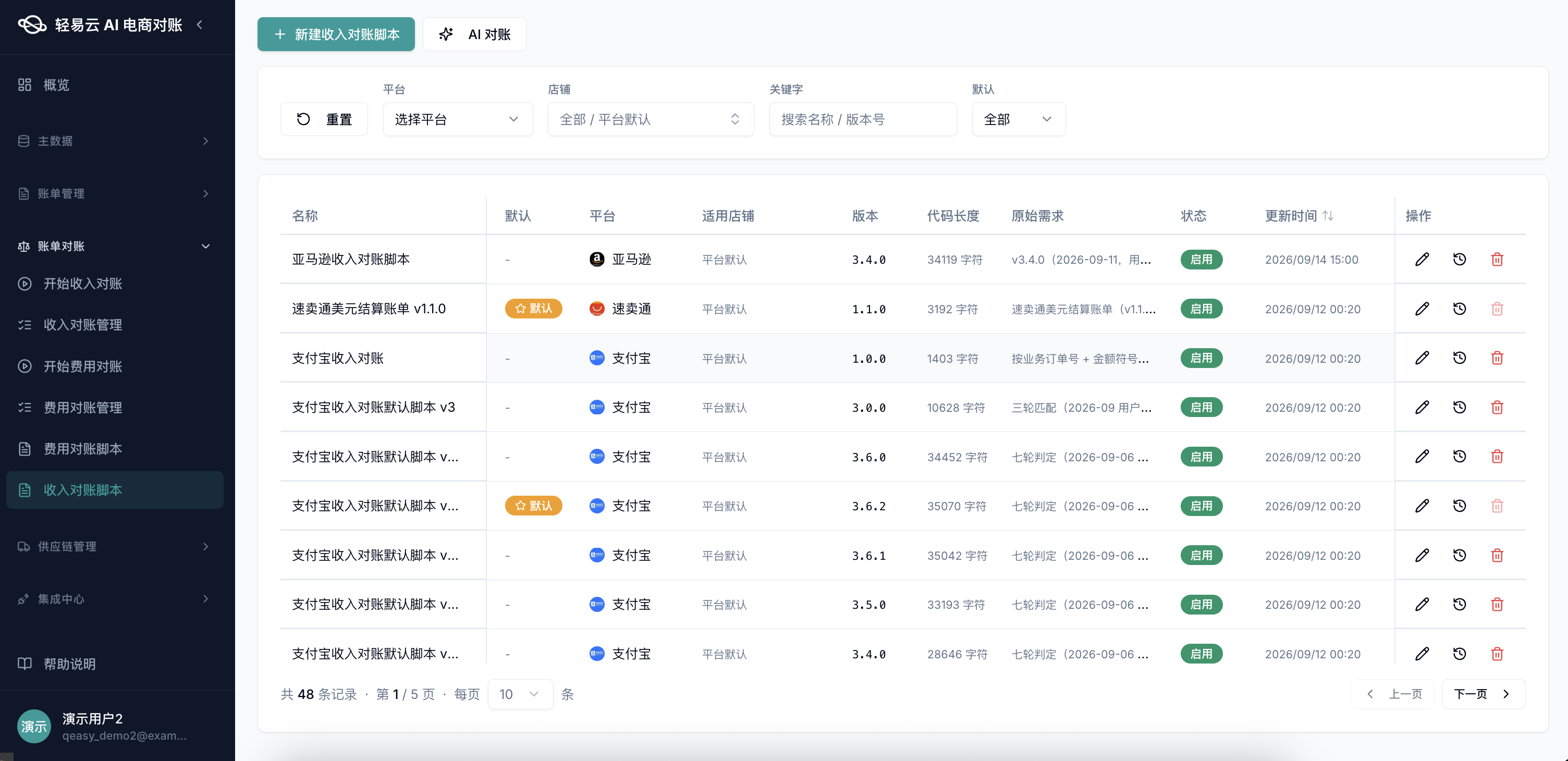1568x761 pixels.
Task: Open 收入对账管理 page
Action: (115, 325)
